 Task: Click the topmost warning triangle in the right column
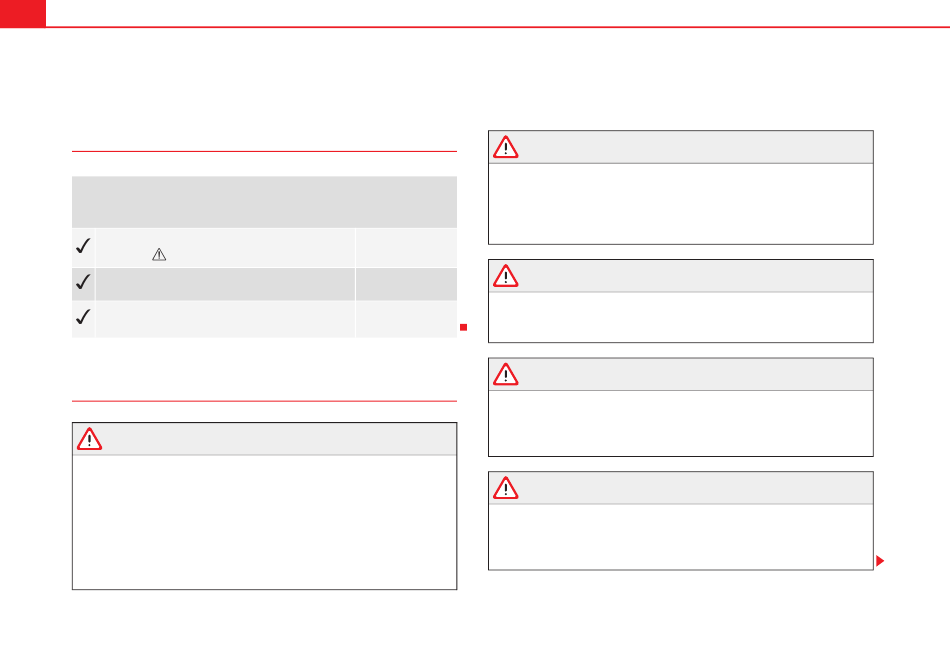click(506, 148)
